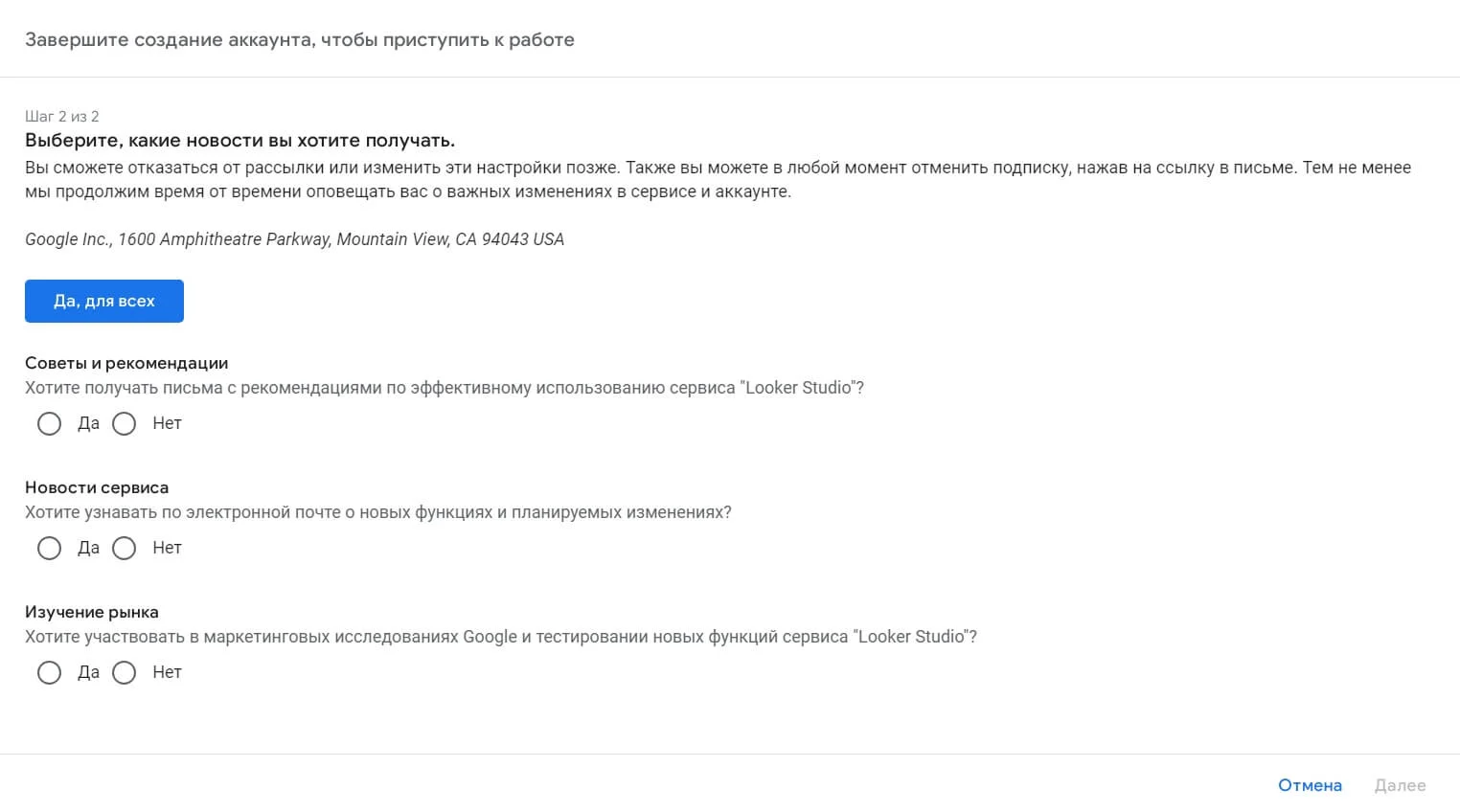Click the 'Изучение рынка' section heading
Image resolution: width=1460 pixels, height=812 pixels.
click(x=92, y=612)
